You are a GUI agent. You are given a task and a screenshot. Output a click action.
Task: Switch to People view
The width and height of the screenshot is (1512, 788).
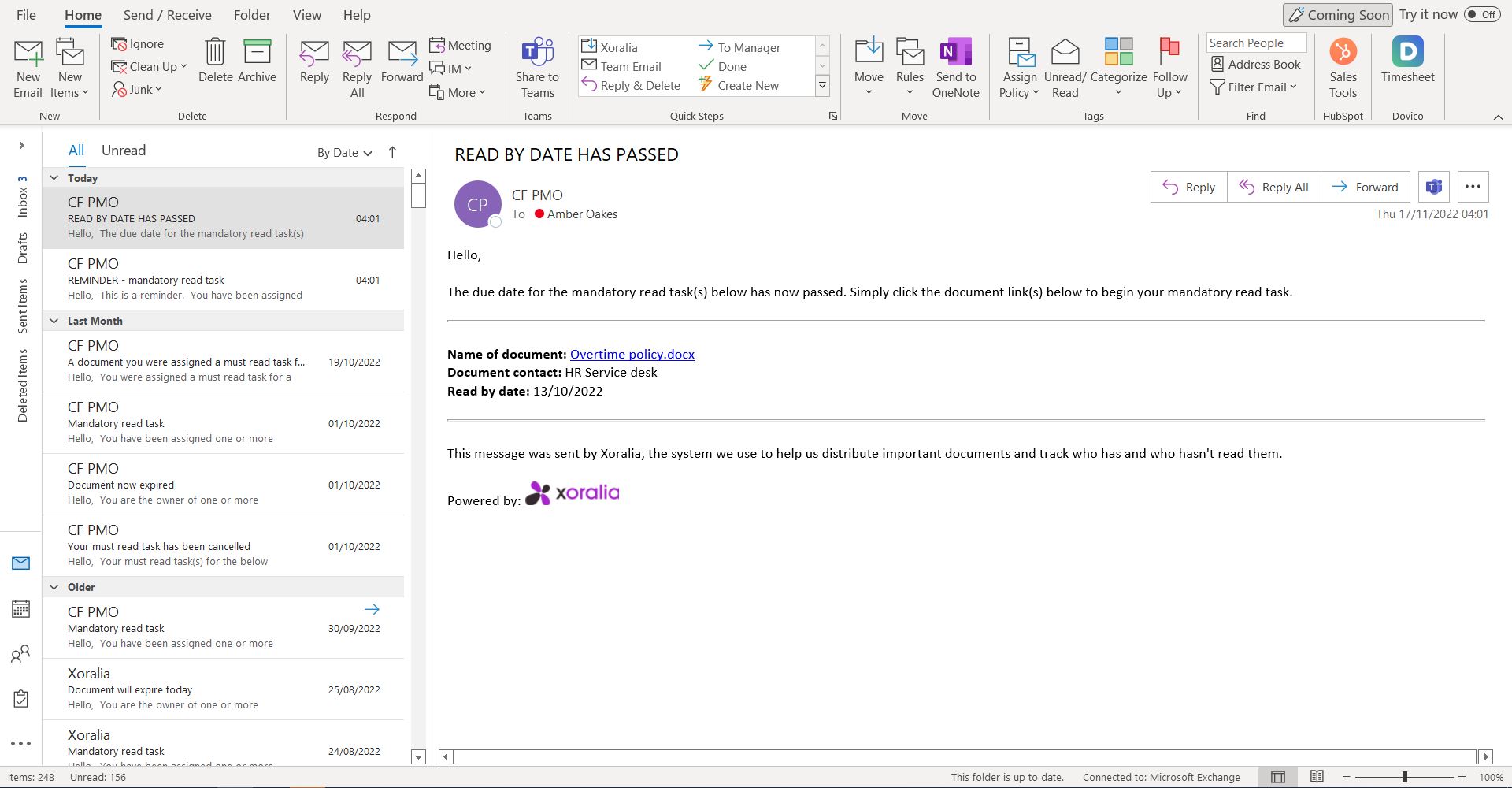tap(21, 653)
